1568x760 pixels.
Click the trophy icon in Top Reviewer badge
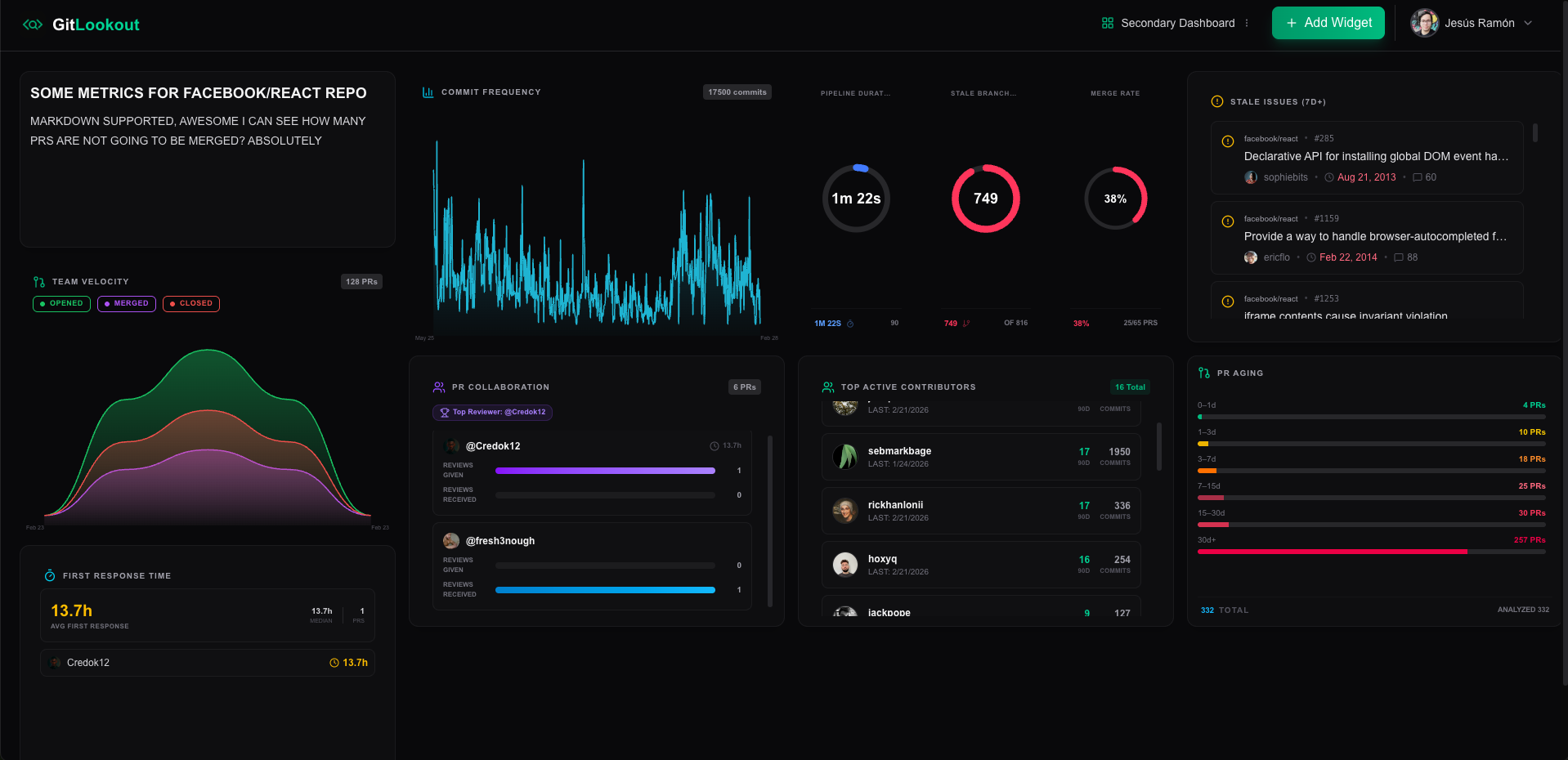[445, 413]
